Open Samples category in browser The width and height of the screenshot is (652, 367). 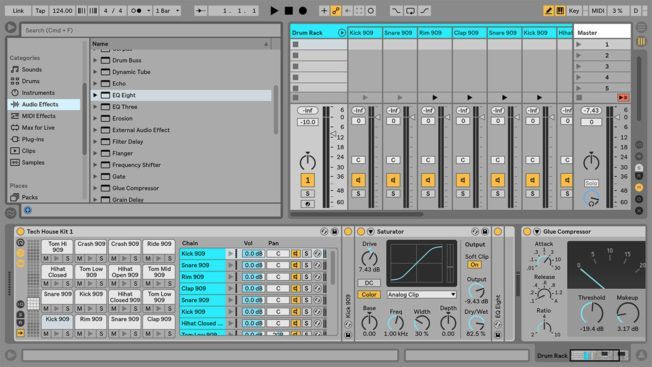[33, 163]
